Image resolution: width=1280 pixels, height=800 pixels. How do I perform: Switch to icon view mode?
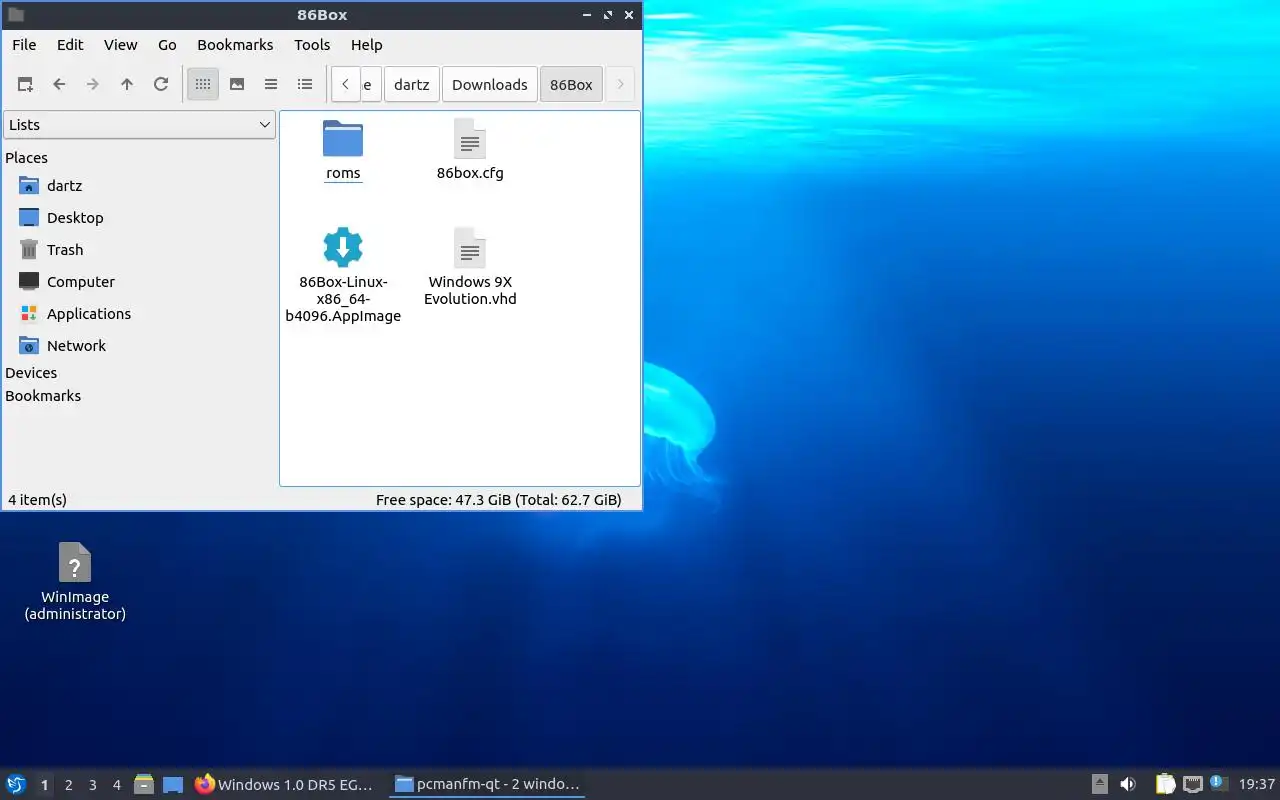(203, 85)
